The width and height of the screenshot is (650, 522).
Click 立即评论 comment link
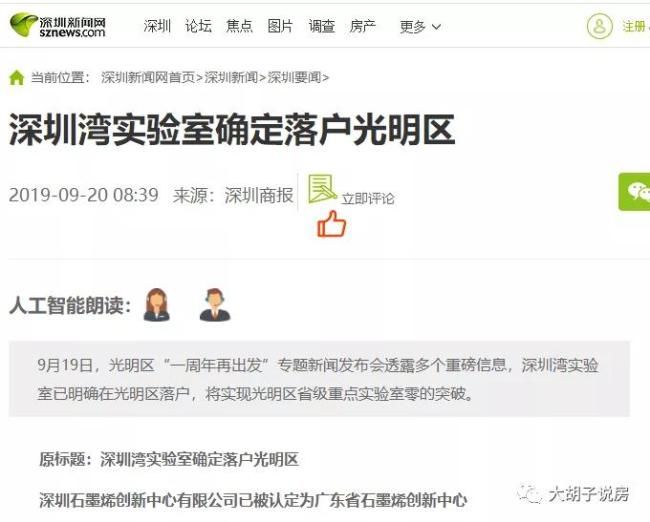coord(368,199)
